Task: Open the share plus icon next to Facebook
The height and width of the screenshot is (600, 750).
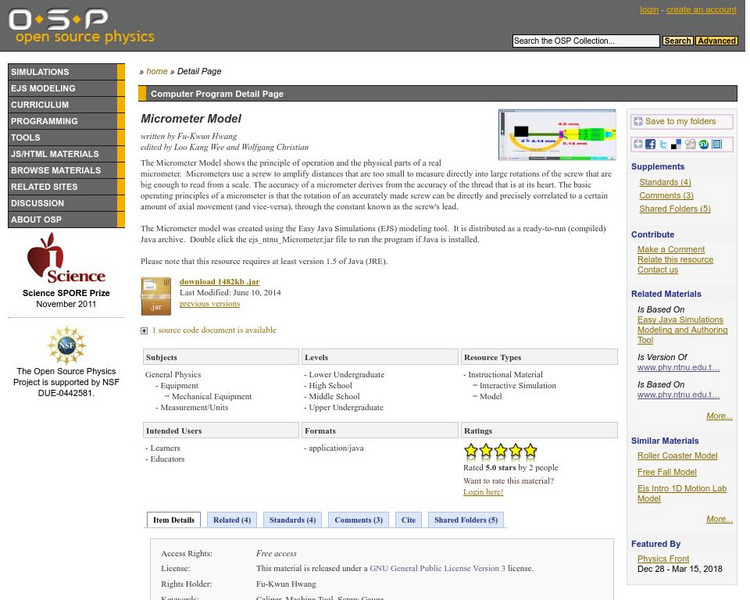Action: tap(638, 144)
